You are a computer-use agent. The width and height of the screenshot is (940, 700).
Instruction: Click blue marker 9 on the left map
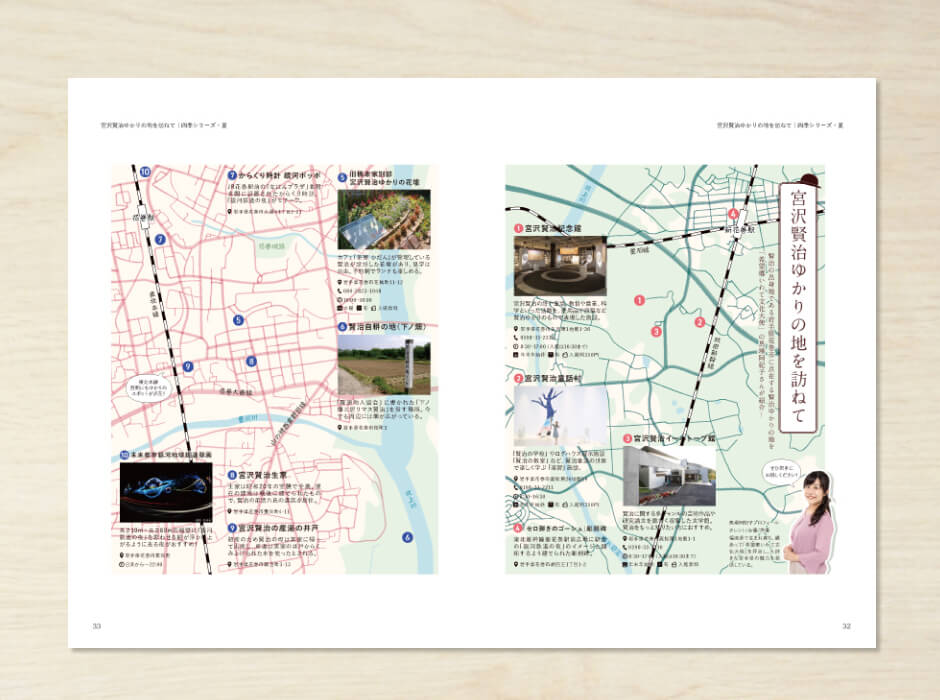tap(187, 366)
